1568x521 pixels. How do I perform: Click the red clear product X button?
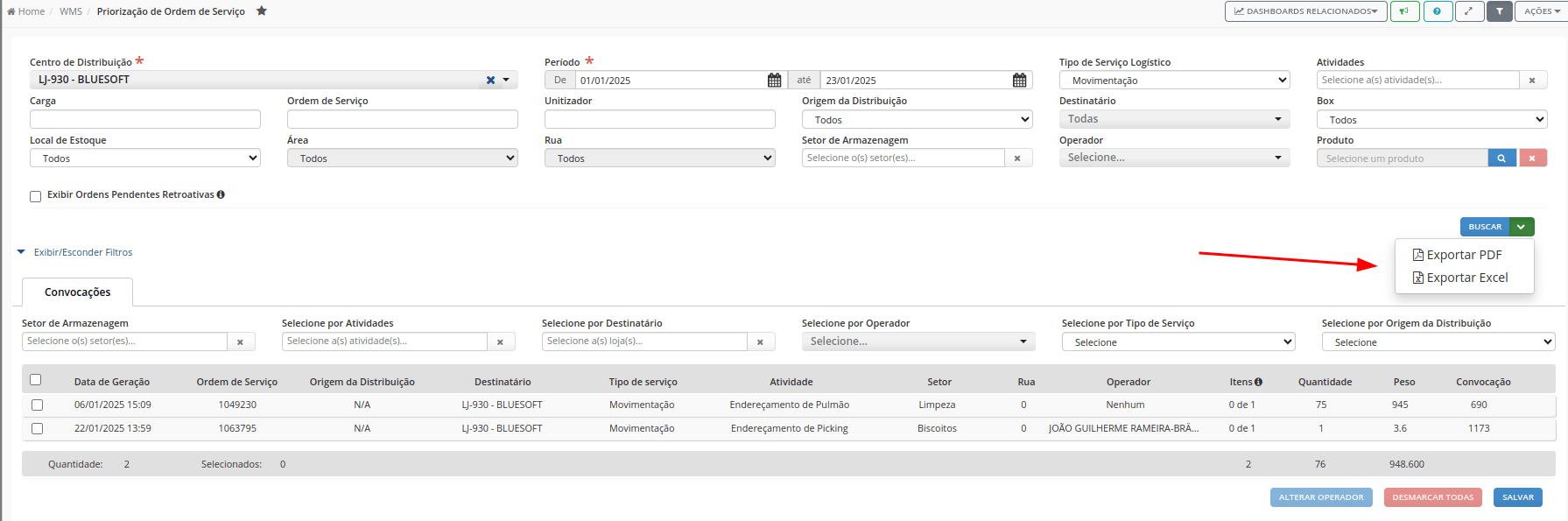(1532, 158)
